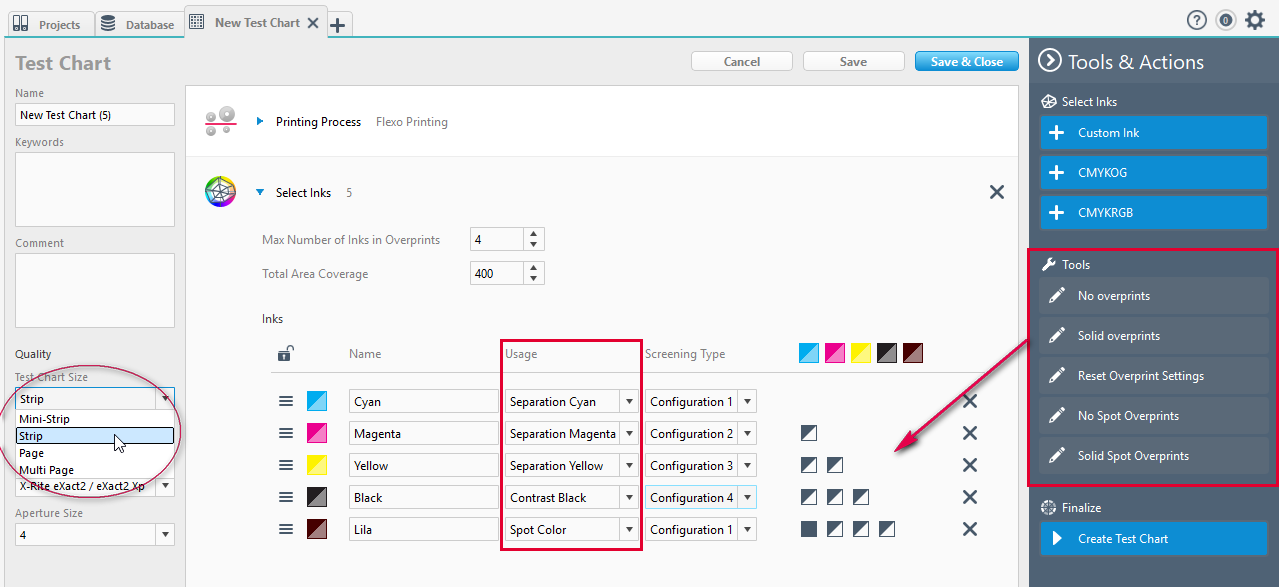The width and height of the screenshot is (1279, 587).
Task: Click the Yellow row drag handle
Action: 286,465
